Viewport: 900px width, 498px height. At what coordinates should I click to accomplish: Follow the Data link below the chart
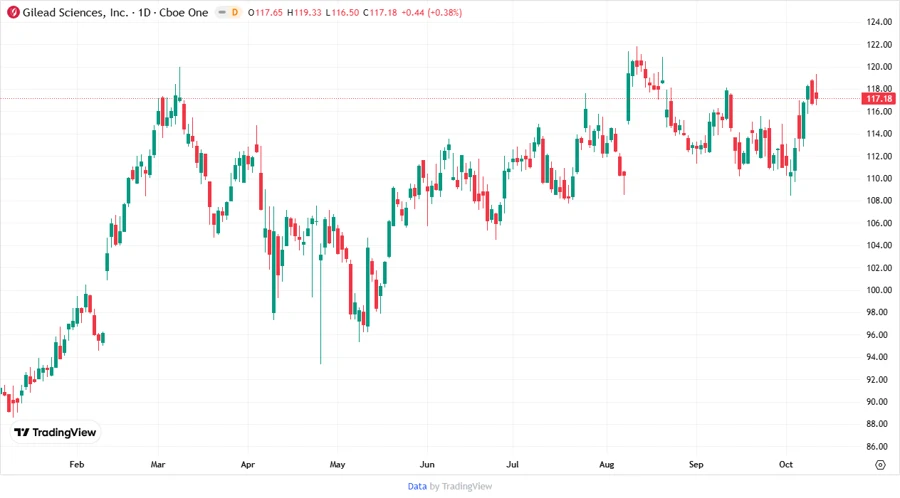coord(417,486)
